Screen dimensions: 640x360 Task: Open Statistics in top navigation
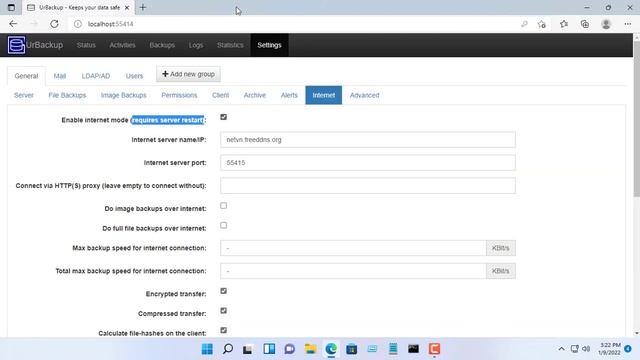(x=230, y=45)
